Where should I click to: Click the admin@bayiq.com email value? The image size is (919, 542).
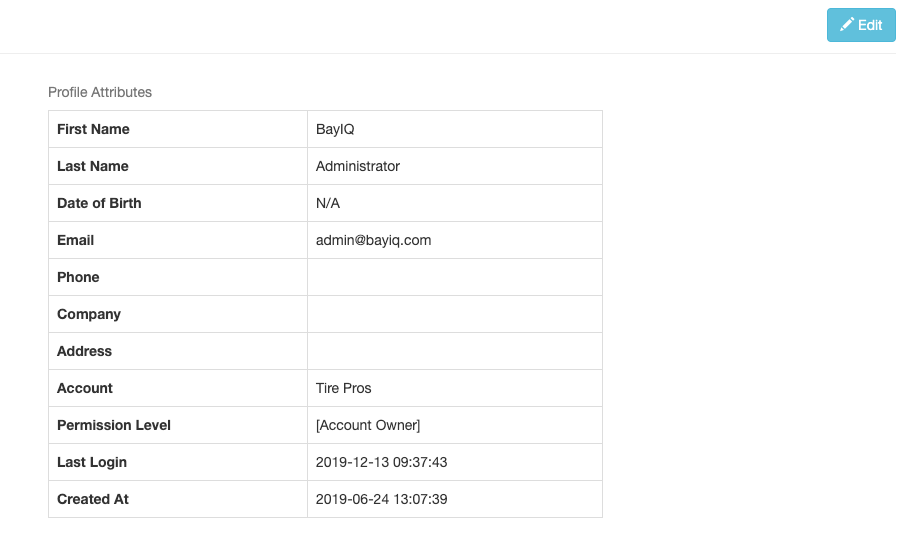[x=373, y=240]
